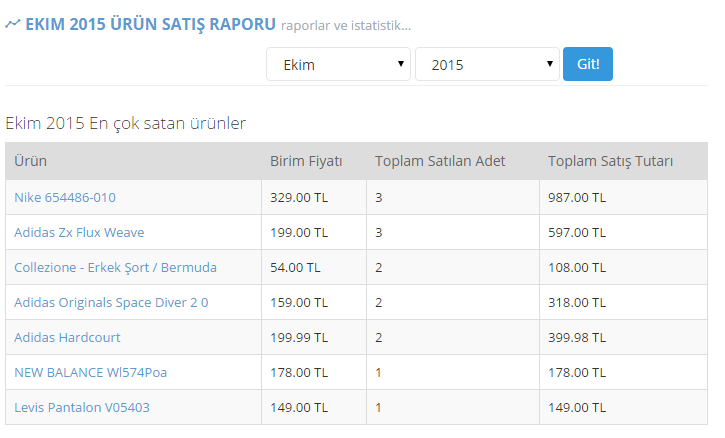725x438 pixels.
Task: Click the Birim Fiyatı column header
Action: pos(306,161)
